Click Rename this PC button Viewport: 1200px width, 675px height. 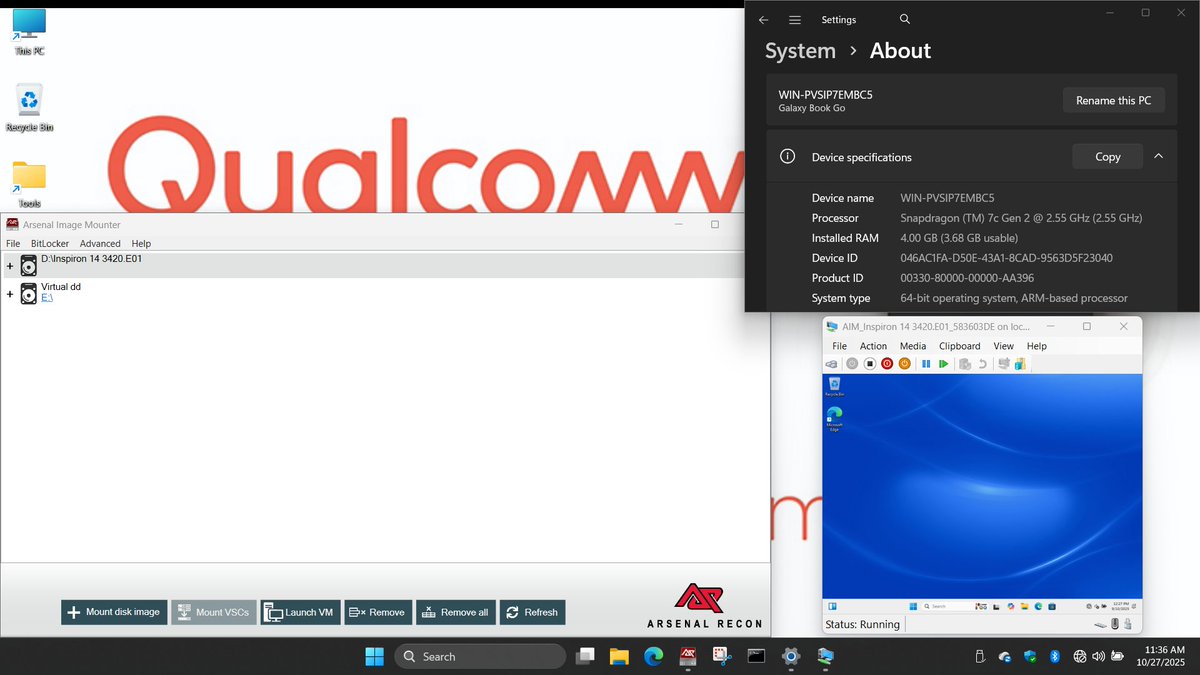(x=1113, y=100)
